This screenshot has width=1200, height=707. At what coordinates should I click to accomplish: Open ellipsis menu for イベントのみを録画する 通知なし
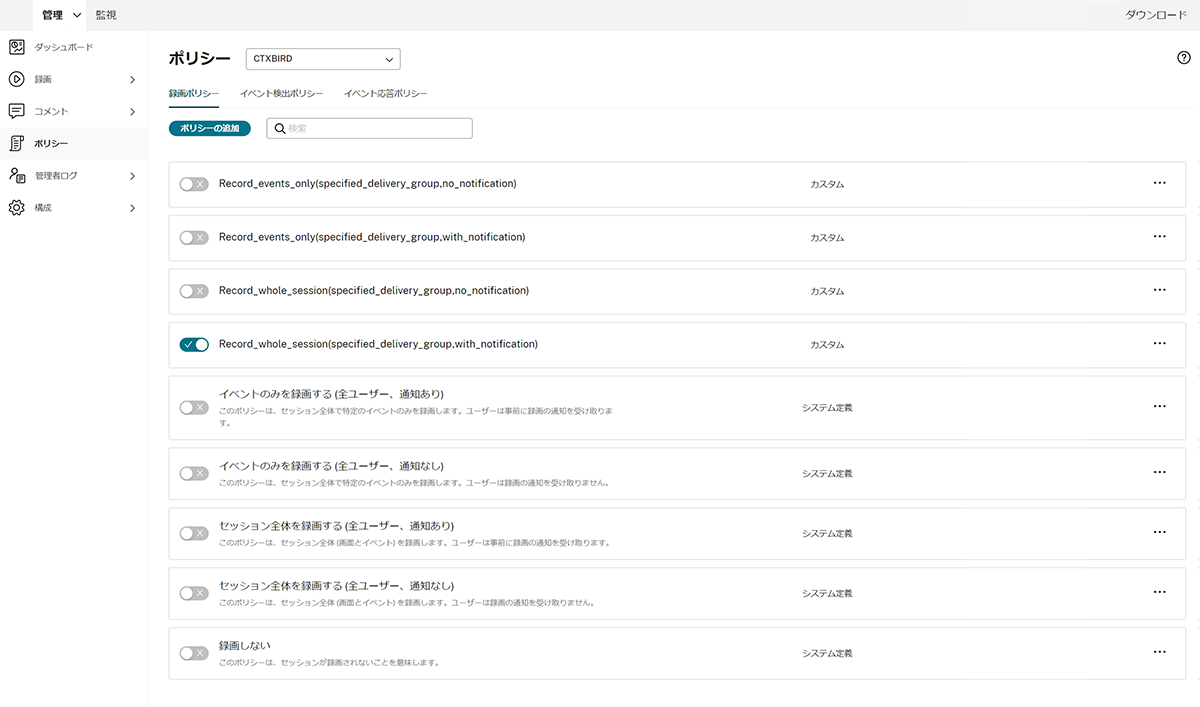coord(1160,472)
